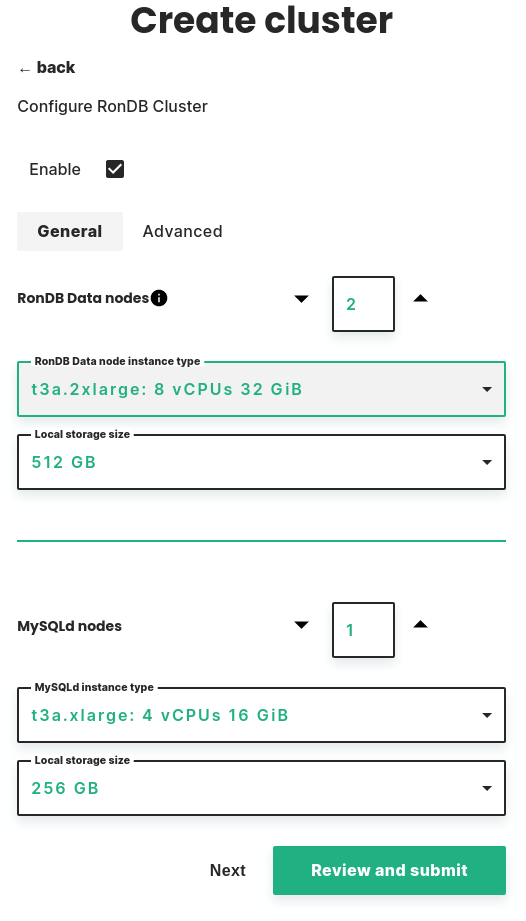Click caret arrow of t3a.2xlarge selector
Viewport: 526px width, 921px height.
tap(487, 389)
